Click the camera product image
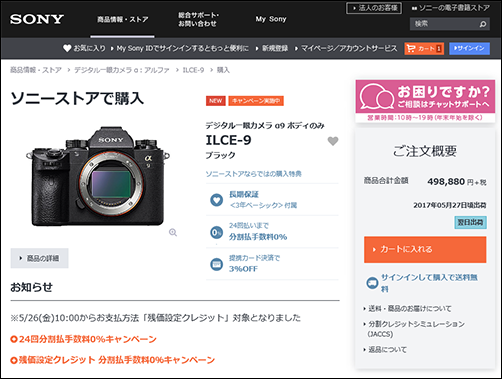This screenshot has width=502, height=379. tap(97, 176)
